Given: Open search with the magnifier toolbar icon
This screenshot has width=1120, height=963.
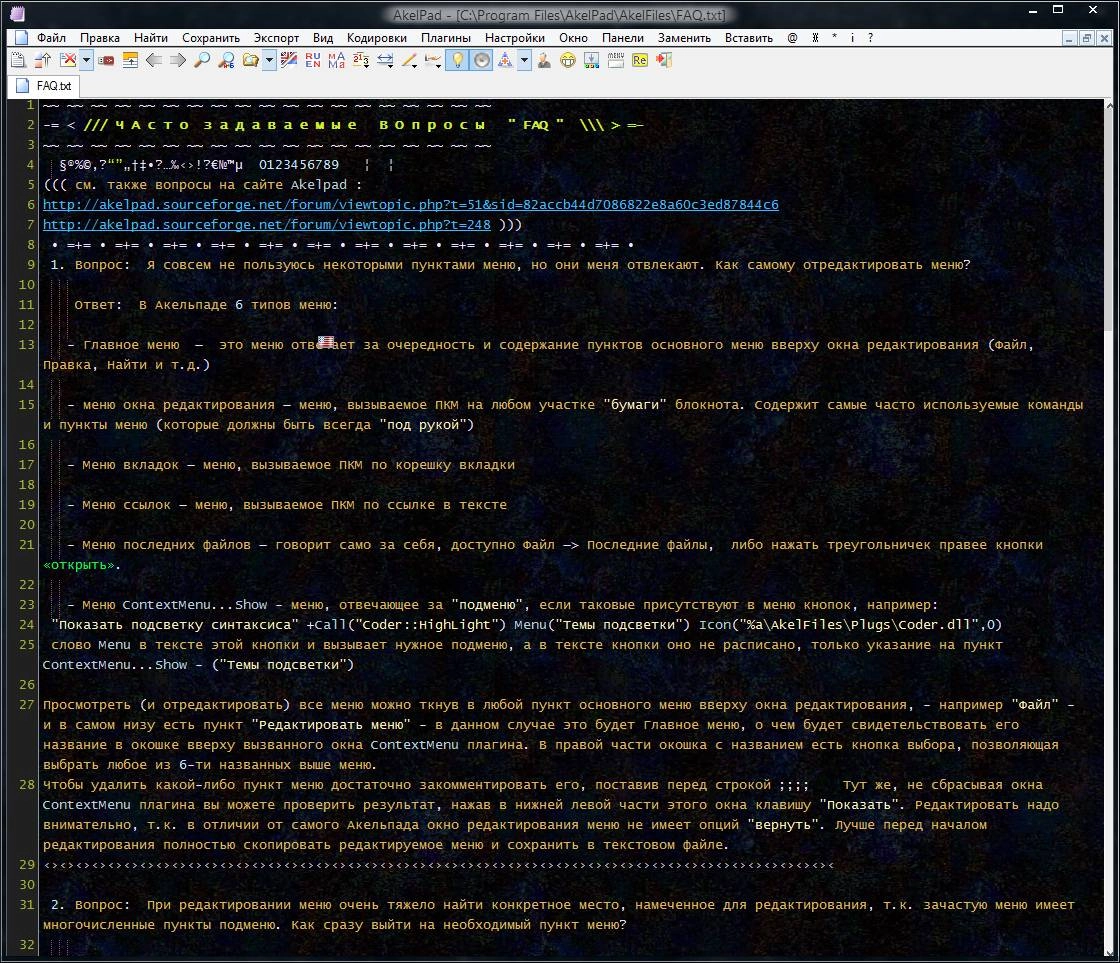Looking at the screenshot, I should tap(202, 61).
